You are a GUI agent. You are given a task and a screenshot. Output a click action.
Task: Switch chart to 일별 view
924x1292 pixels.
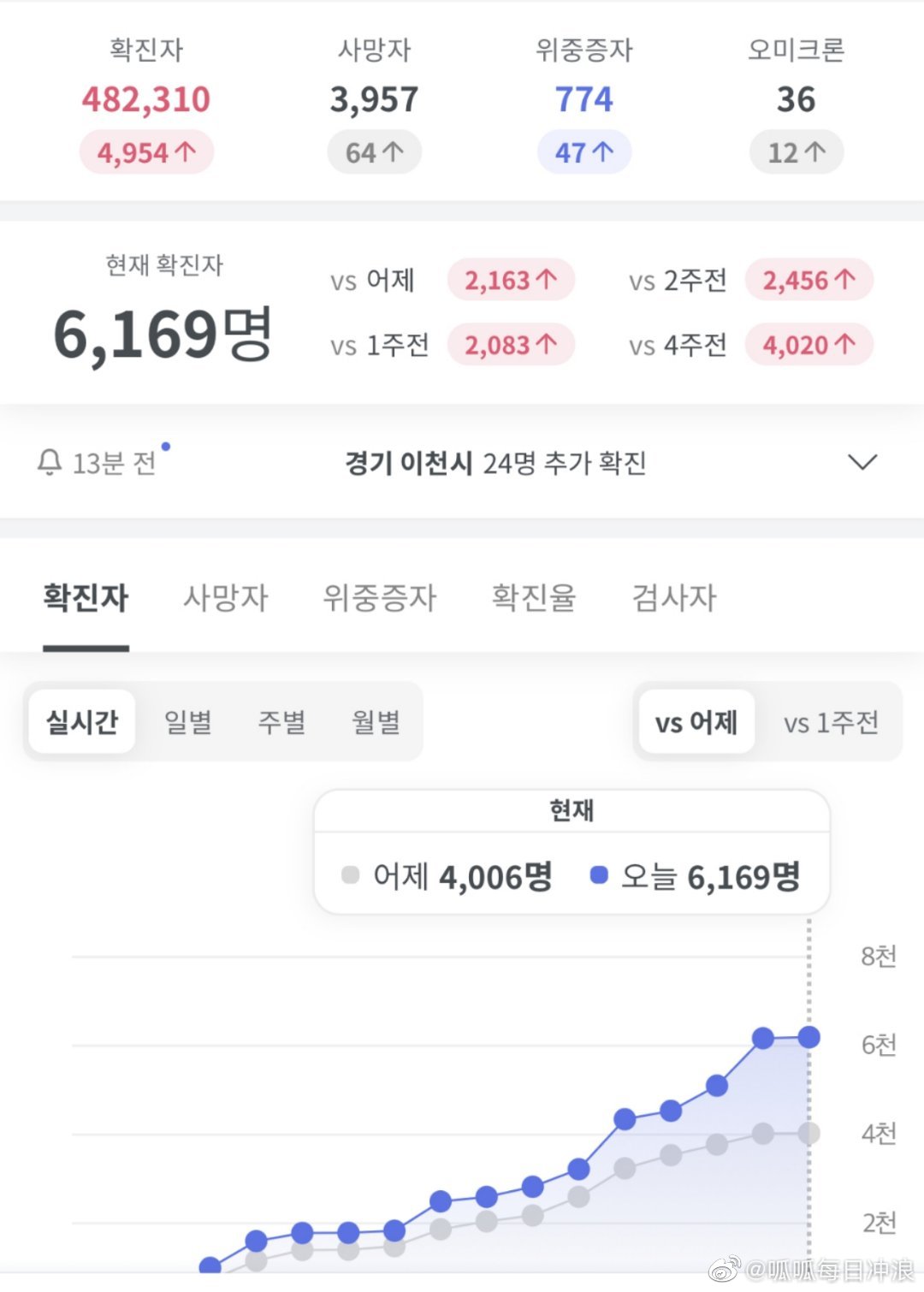pyautogui.click(x=188, y=722)
